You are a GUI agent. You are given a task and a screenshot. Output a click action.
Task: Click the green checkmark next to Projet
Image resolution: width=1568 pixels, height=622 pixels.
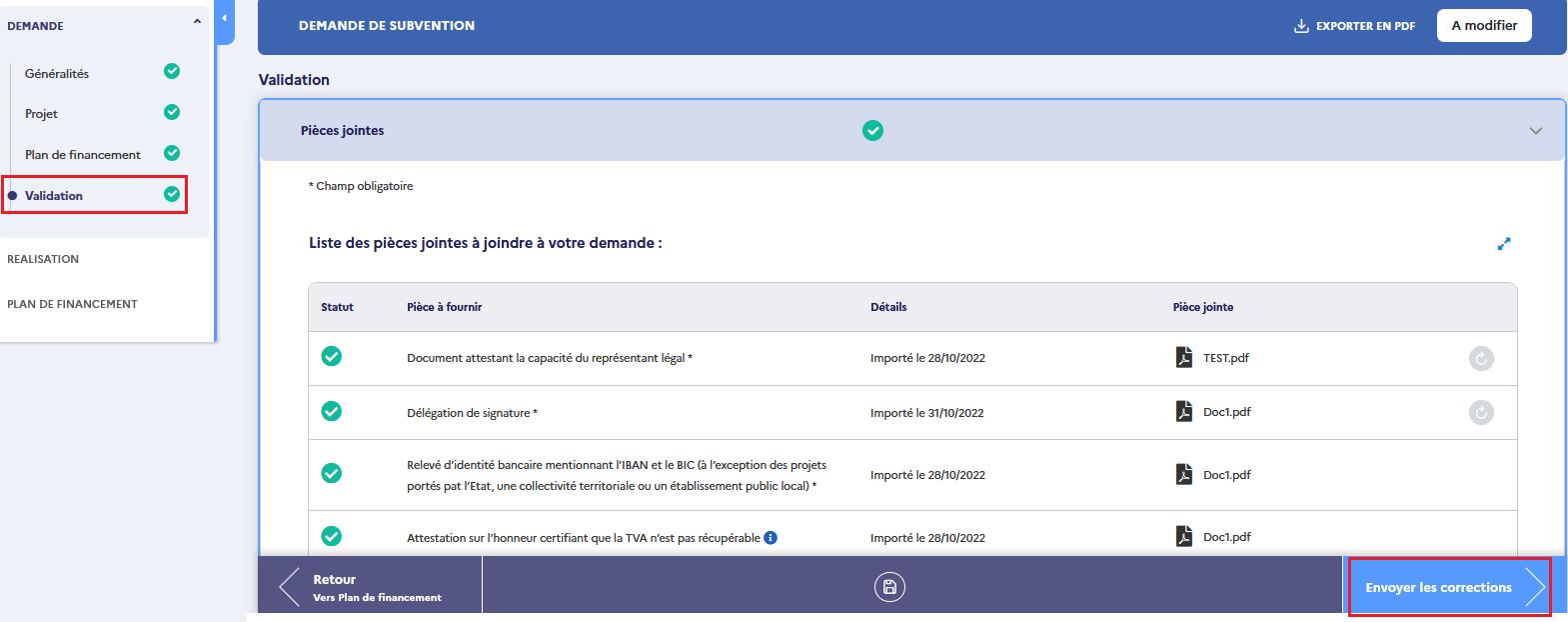pos(172,112)
